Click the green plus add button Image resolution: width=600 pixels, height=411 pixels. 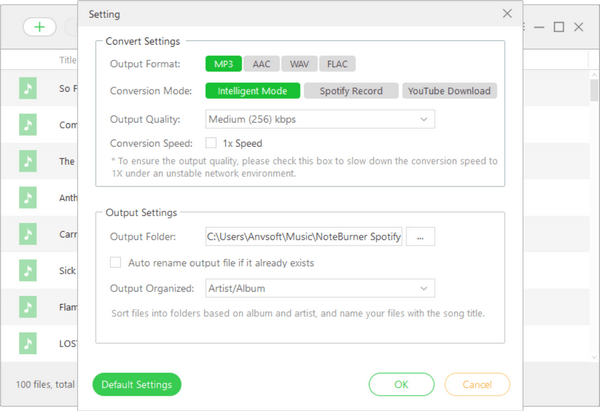[x=39, y=27]
